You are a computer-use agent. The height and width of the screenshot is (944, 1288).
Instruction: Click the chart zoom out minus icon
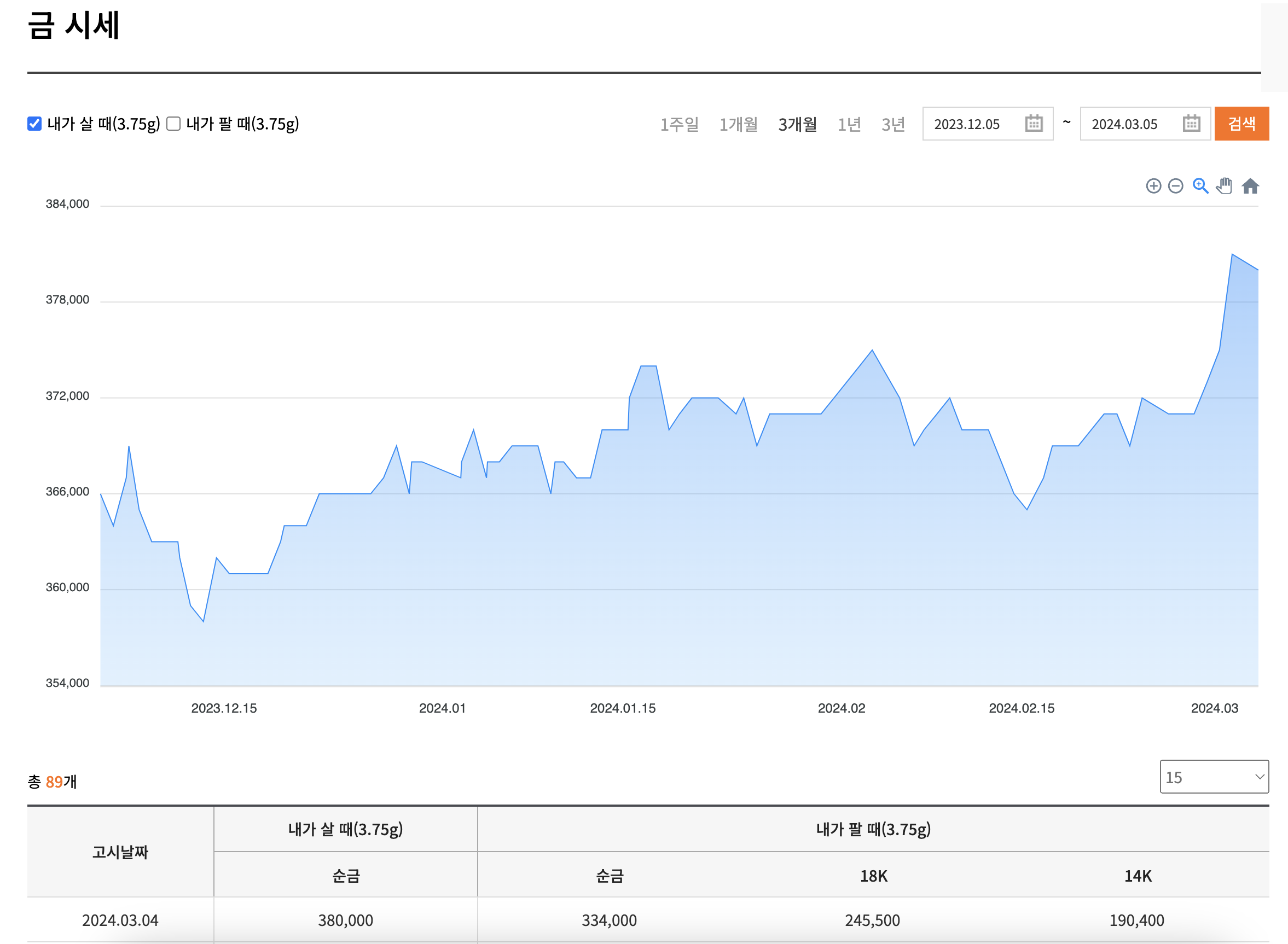click(1175, 186)
